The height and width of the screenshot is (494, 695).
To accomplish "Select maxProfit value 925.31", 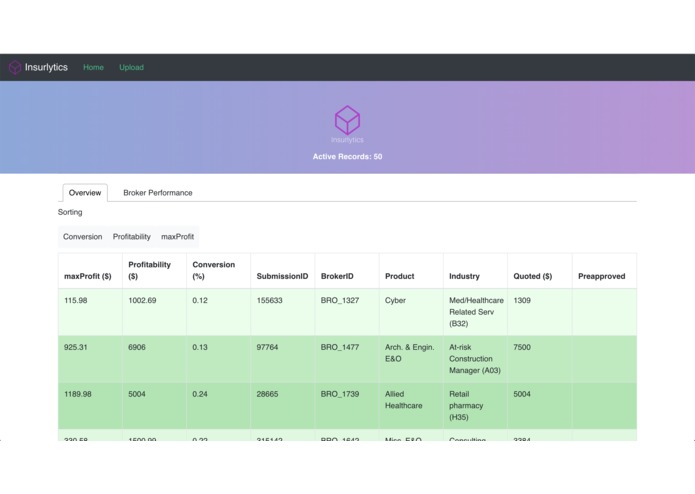I will tap(75, 347).
